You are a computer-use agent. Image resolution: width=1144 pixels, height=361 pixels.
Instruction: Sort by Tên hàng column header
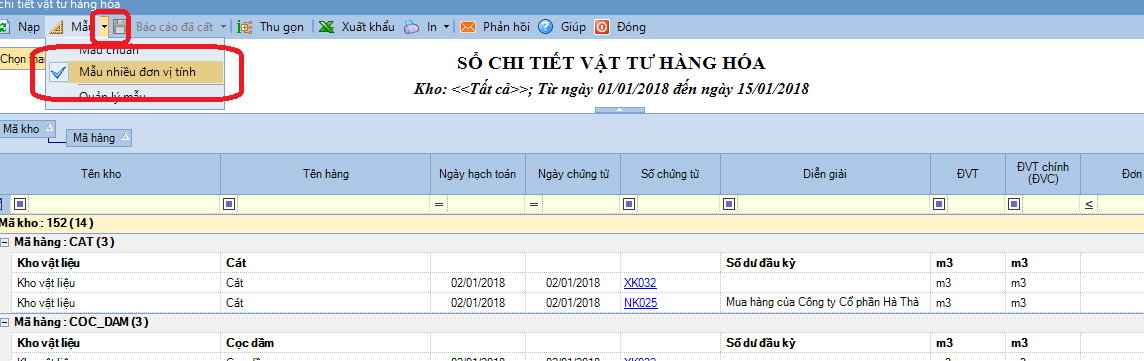pos(325,174)
